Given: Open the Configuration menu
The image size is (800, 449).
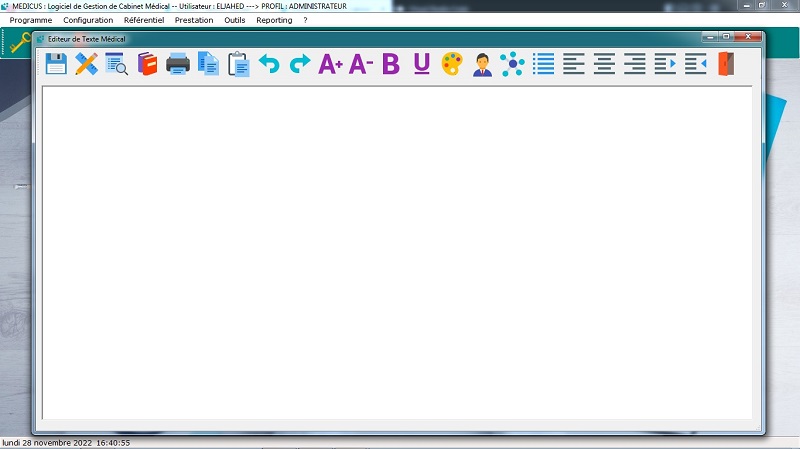Looking at the screenshot, I should click(x=88, y=20).
